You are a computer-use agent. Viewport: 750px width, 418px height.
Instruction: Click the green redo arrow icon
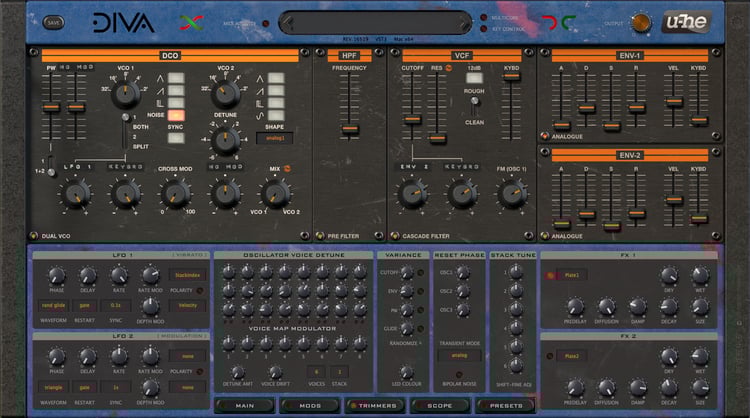point(568,22)
